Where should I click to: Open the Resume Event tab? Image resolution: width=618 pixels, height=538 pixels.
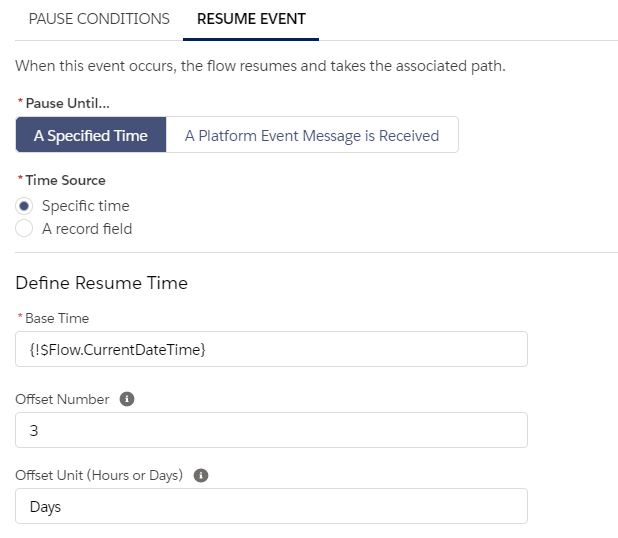[x=251, y=19]
